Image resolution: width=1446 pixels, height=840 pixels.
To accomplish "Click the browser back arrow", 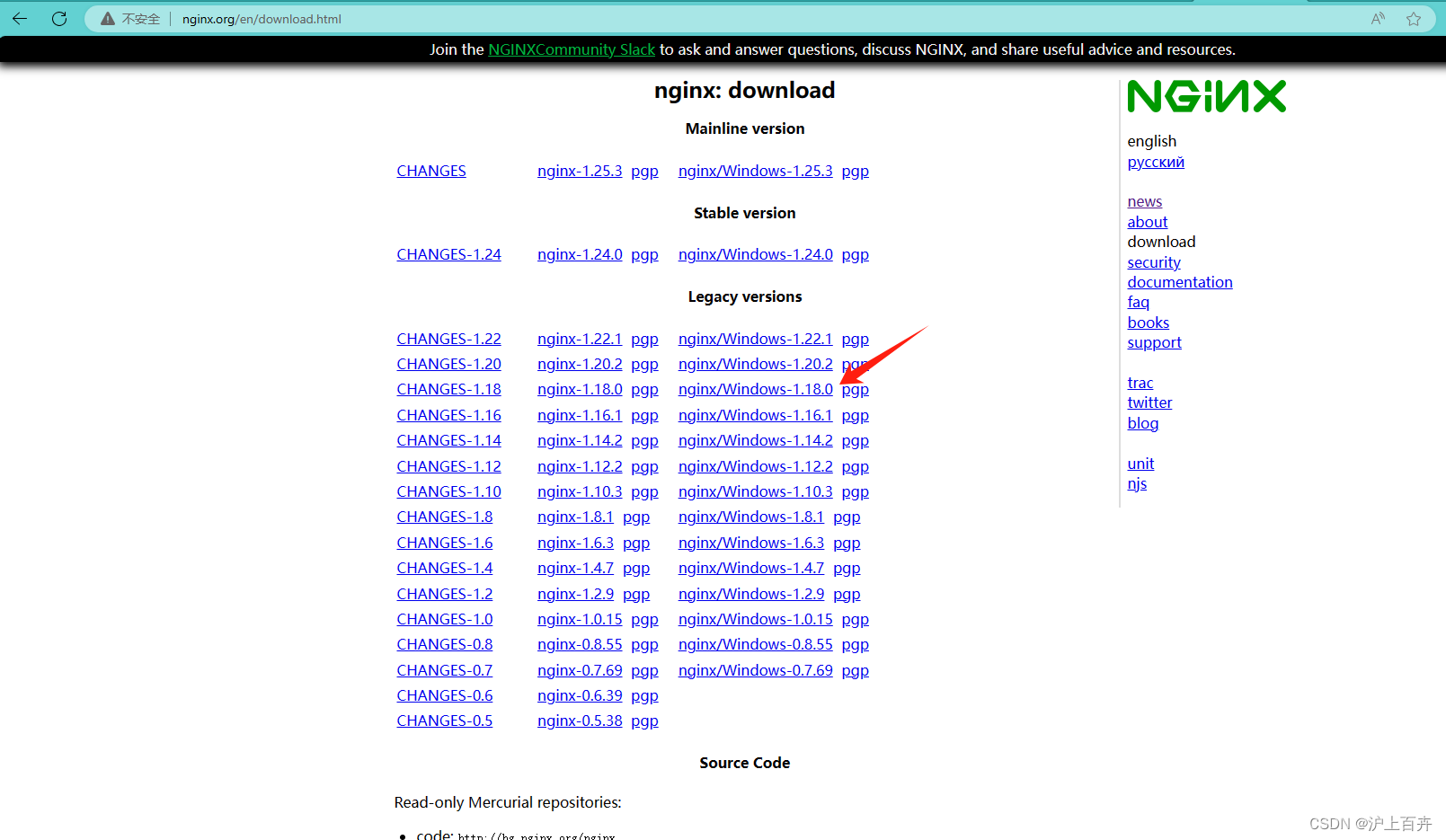I will coord(20,18).
